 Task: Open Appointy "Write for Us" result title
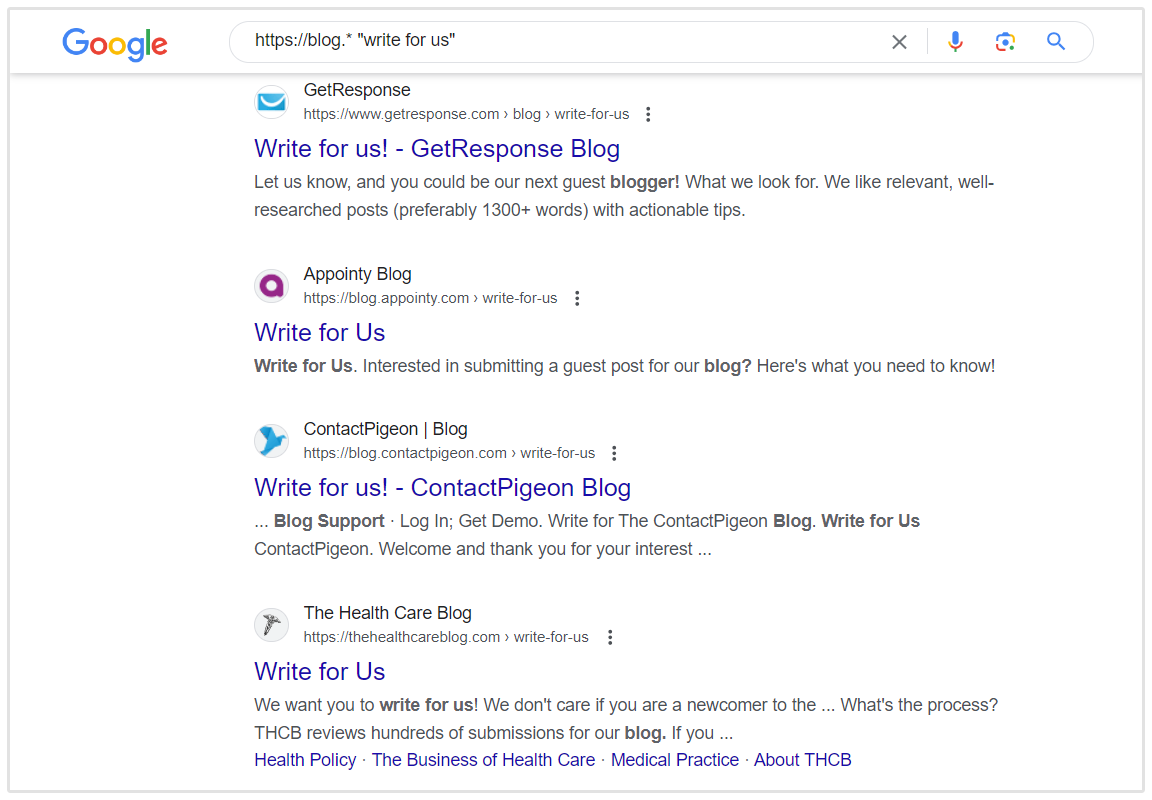(x=320, y=333)
